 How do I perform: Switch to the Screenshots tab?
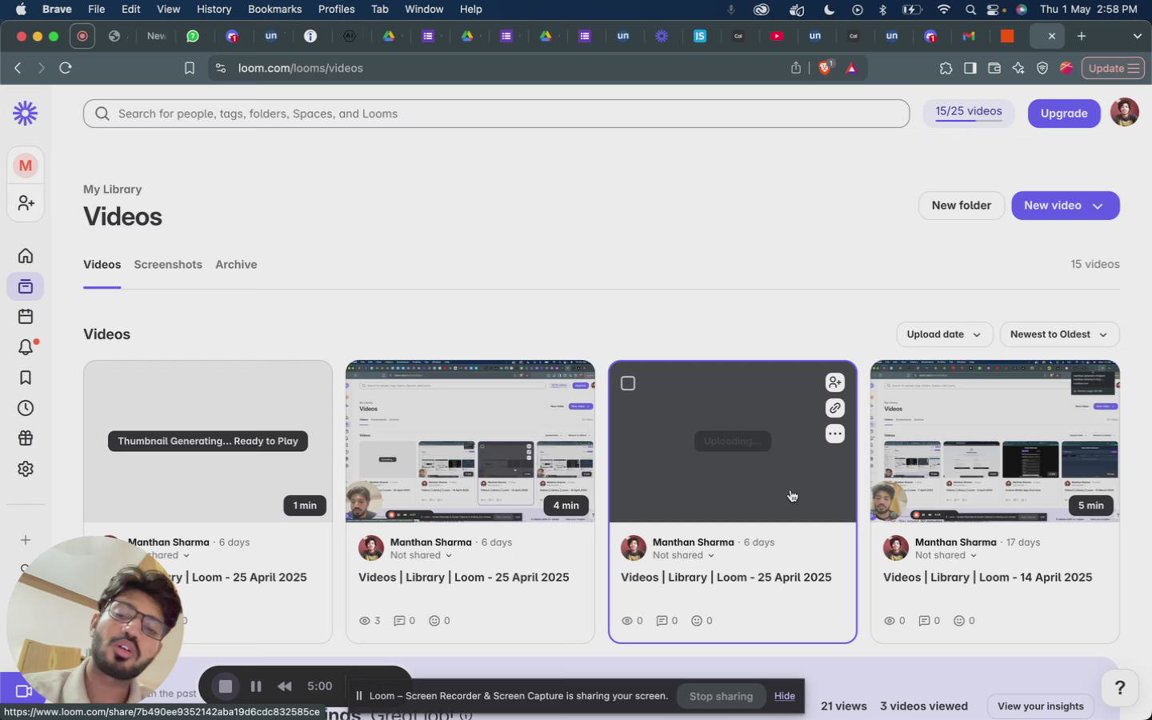[x=168, y=264]
